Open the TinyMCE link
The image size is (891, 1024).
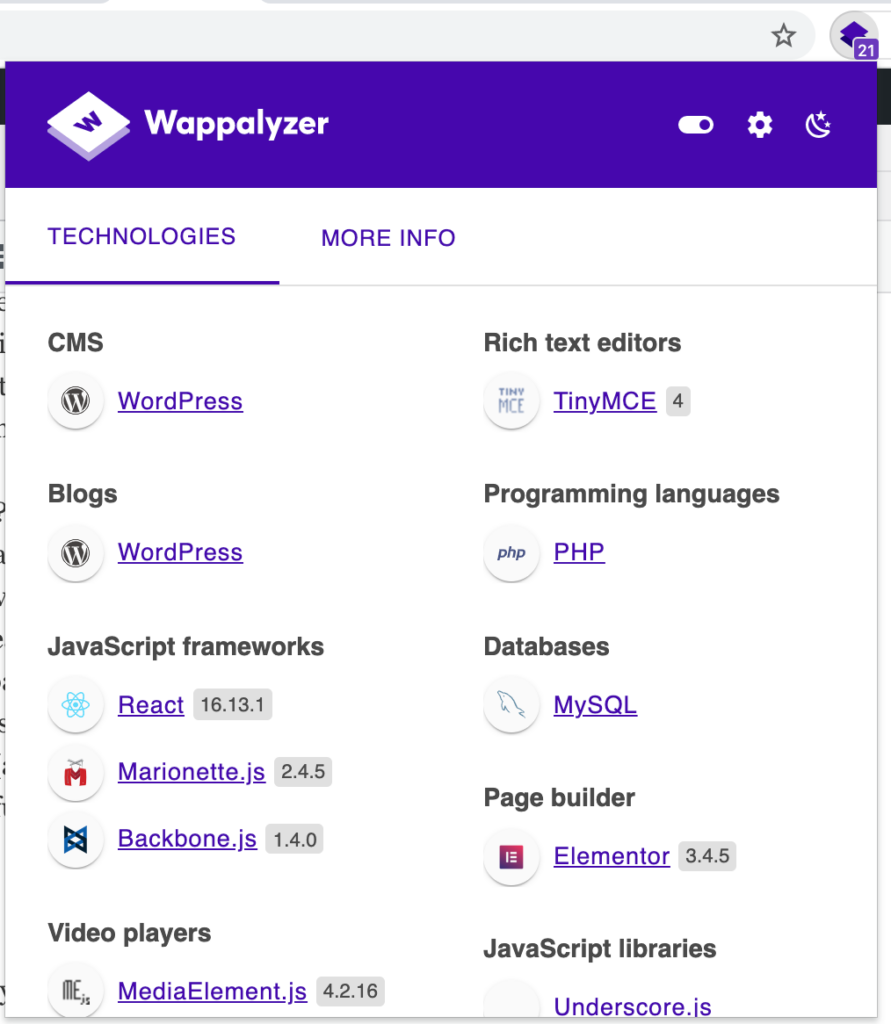click(605, 401)
